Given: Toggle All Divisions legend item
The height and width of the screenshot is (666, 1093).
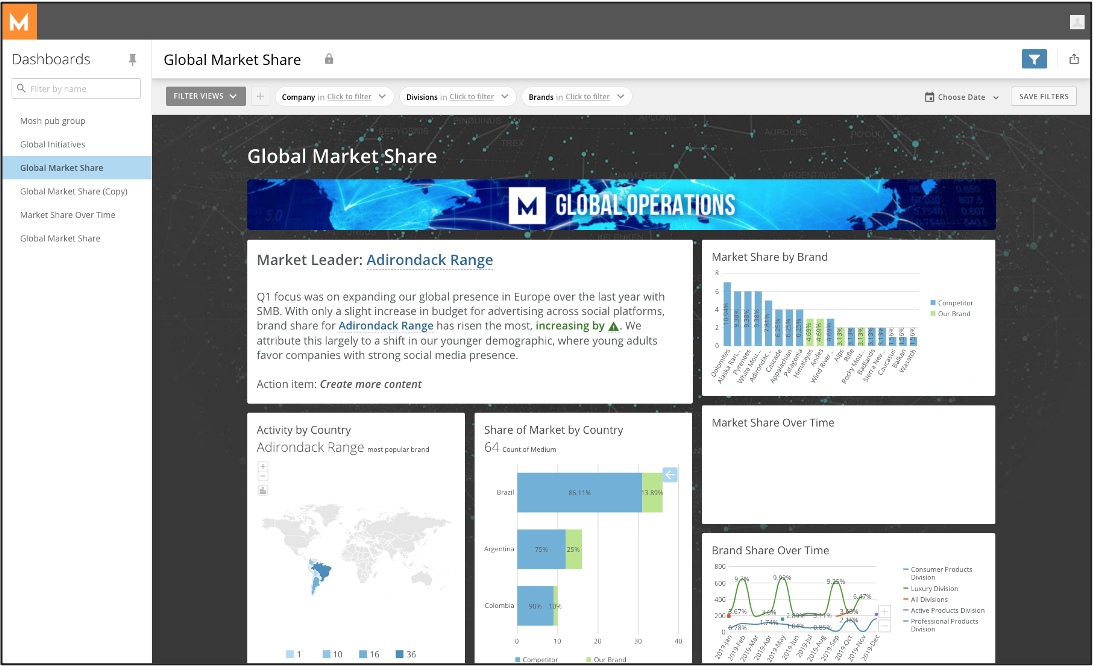Looking at the screenshot, I should 926,600.
